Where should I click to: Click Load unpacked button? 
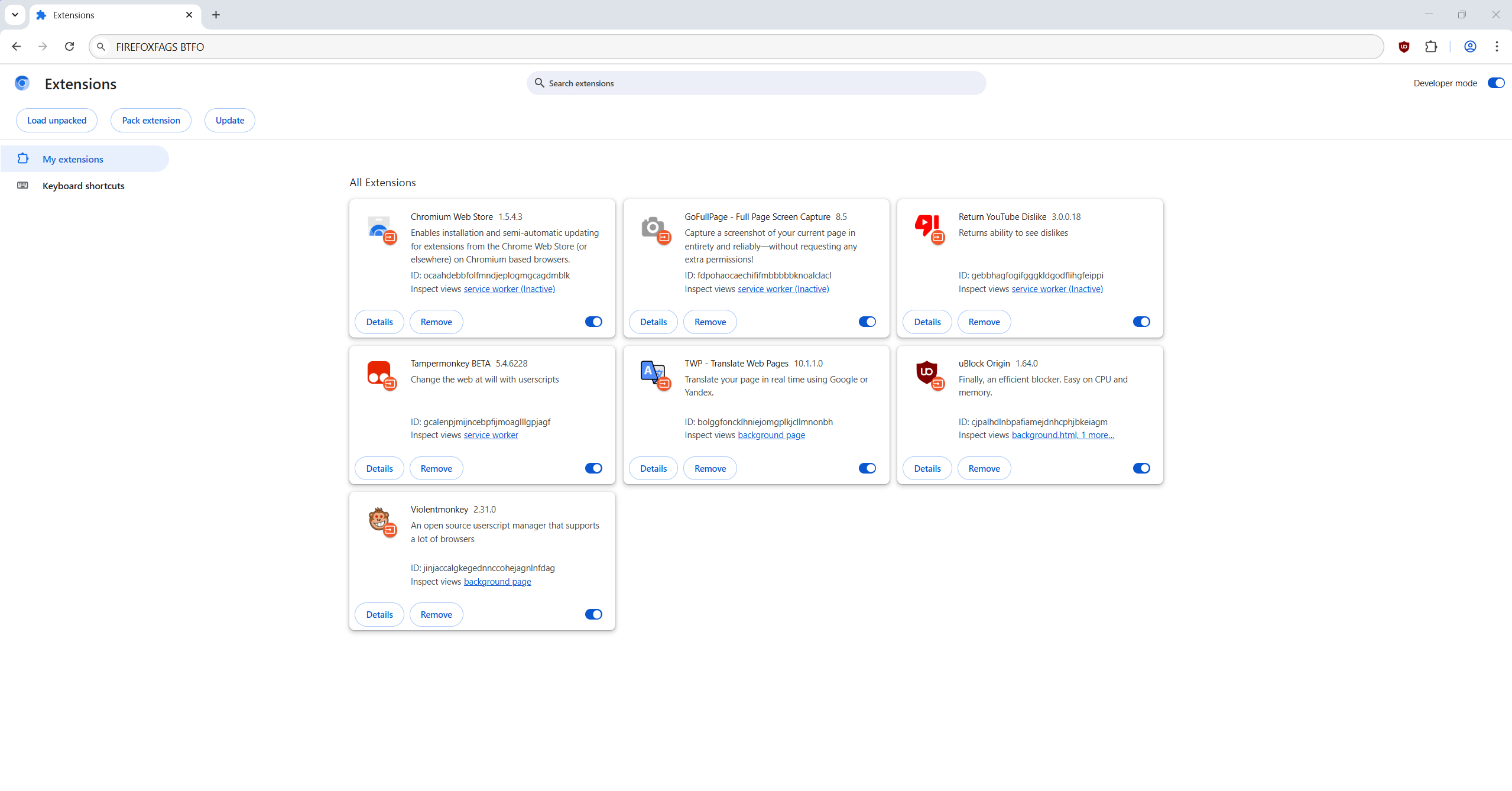point(57,121)
